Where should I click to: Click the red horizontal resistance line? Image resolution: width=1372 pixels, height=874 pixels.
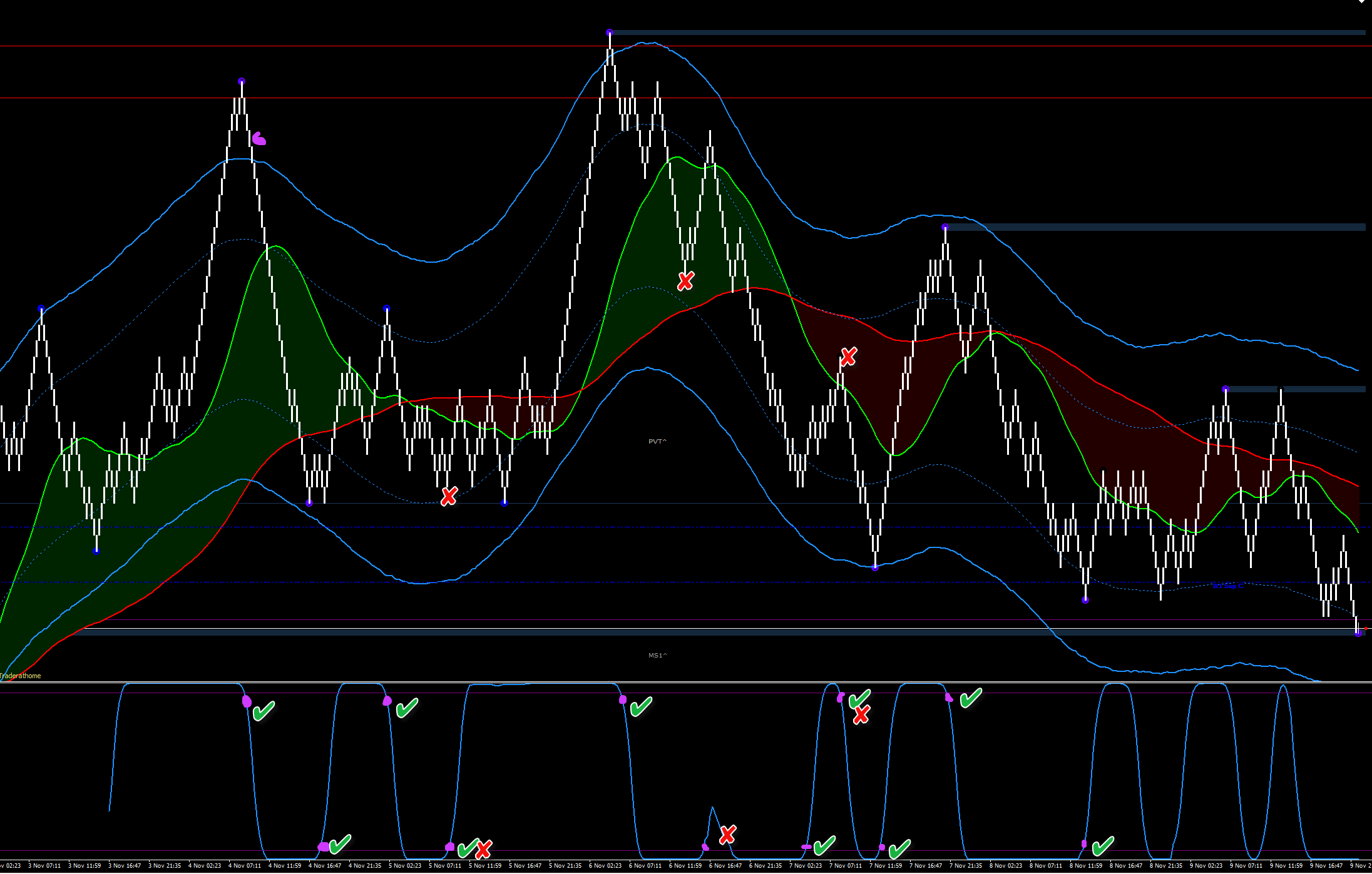click(x=686, y=98)
